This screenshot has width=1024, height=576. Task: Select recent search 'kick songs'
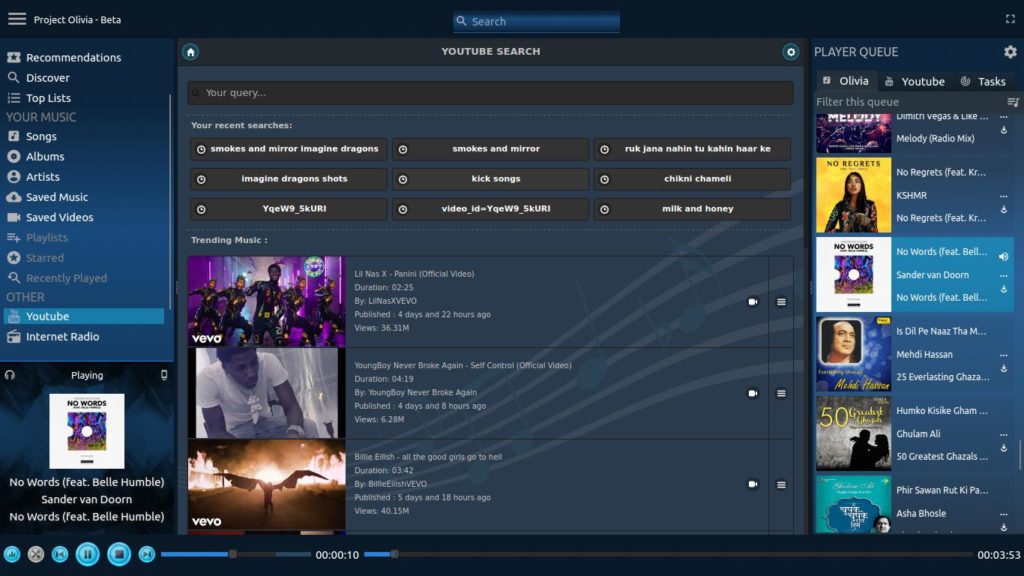click(x=490, y=179)
